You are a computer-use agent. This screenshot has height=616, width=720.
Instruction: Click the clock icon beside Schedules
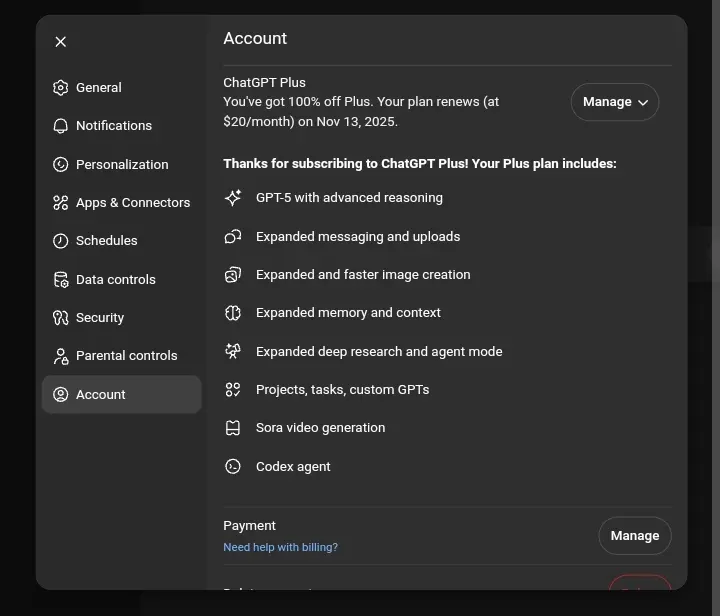coord(61,241)
